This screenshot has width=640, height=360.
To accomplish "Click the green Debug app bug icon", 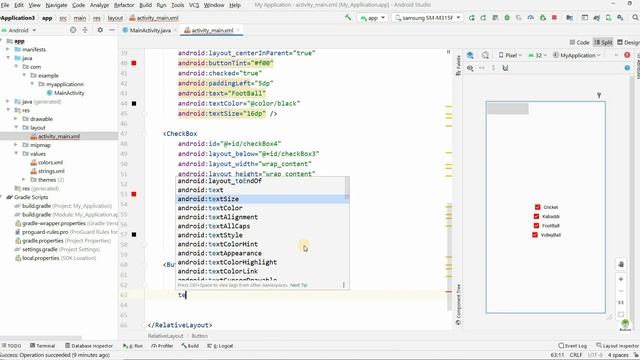I will 507,18.
